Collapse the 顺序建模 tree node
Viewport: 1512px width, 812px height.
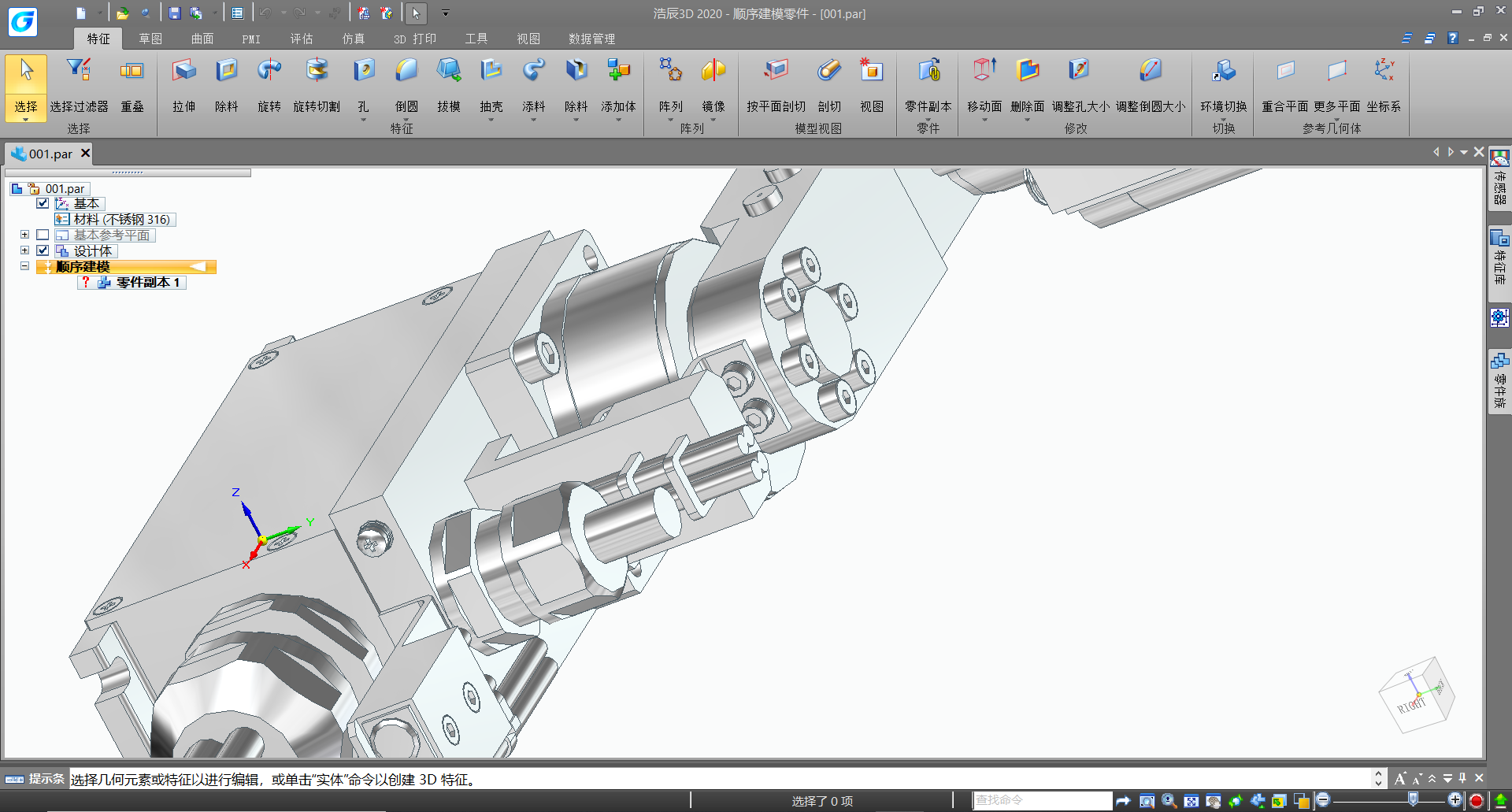click(x=24, y=266)
